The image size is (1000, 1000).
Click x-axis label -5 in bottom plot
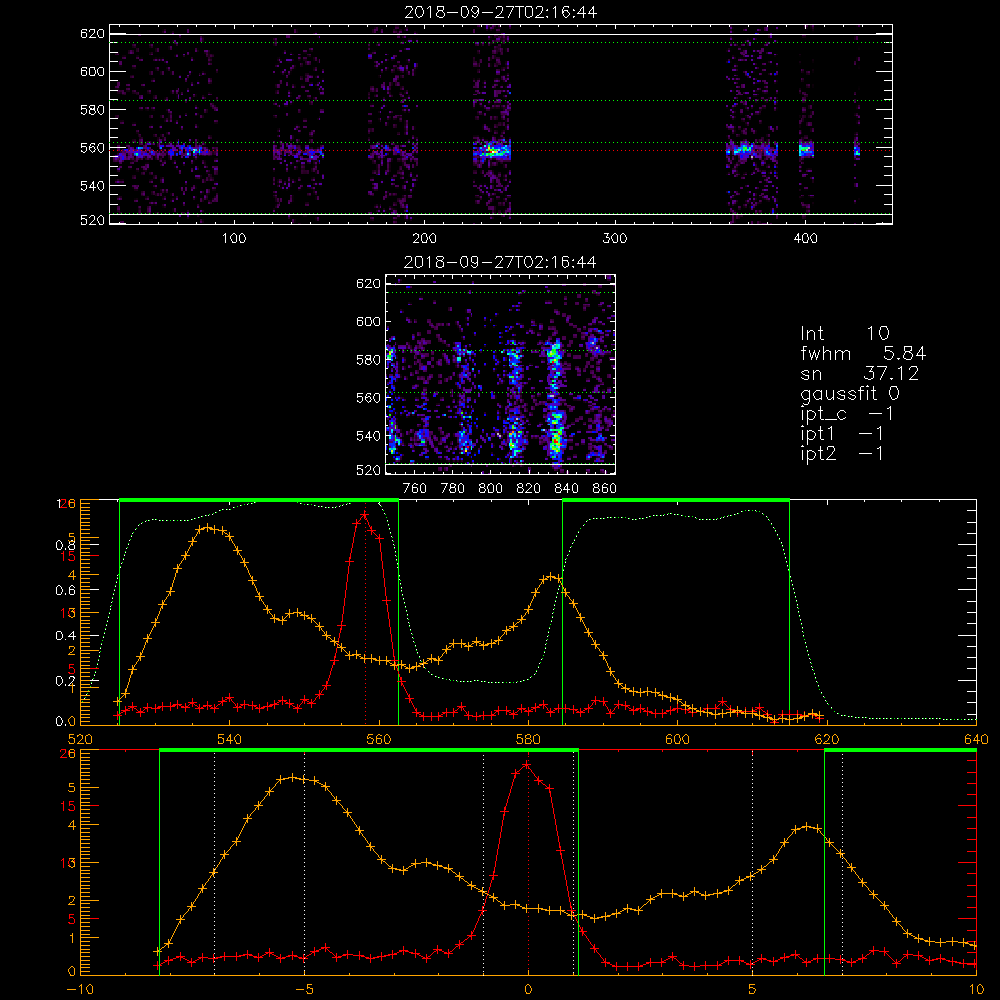tap(304, 990)
